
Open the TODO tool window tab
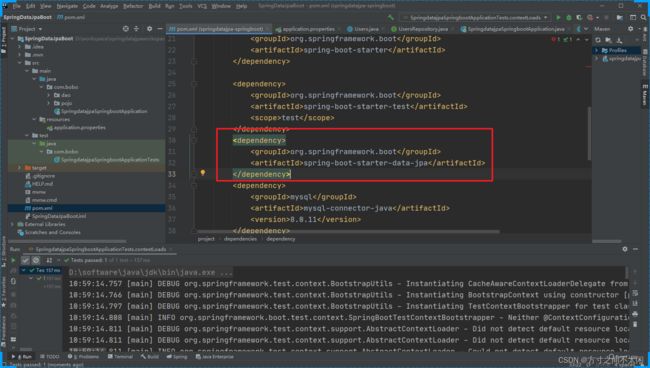tap(50, 357)
